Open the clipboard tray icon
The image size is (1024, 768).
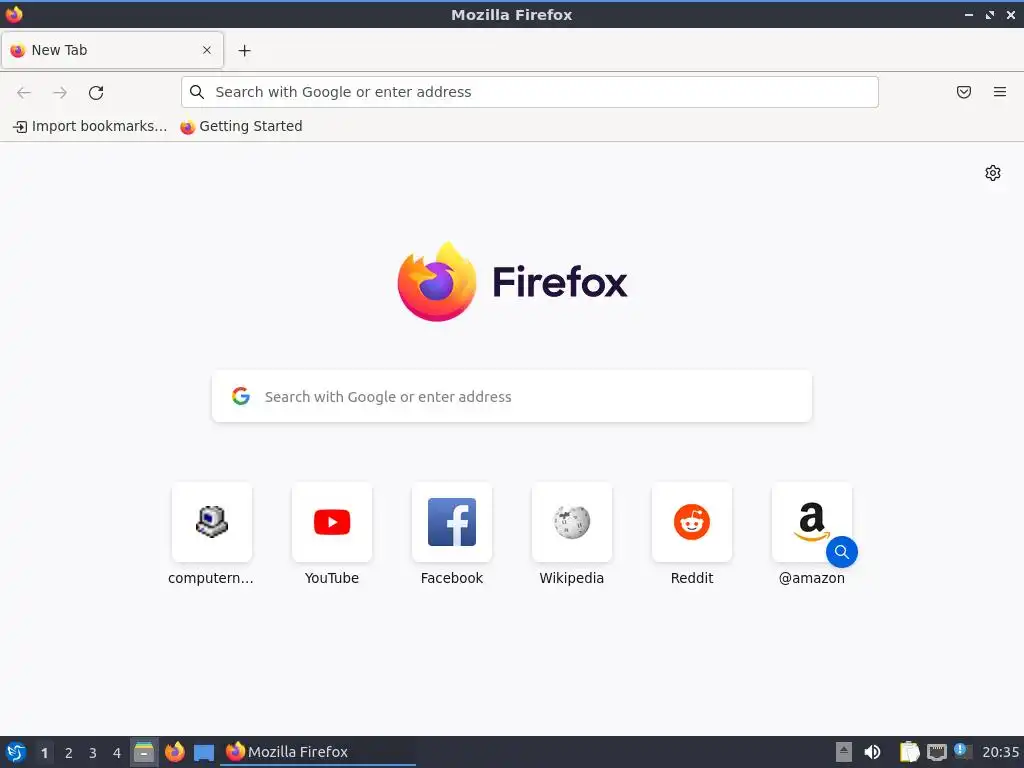(909, 752)
